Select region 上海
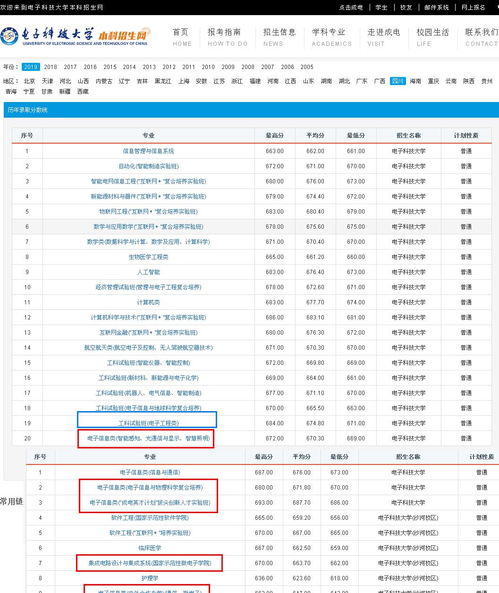 [x=184, y=81]
